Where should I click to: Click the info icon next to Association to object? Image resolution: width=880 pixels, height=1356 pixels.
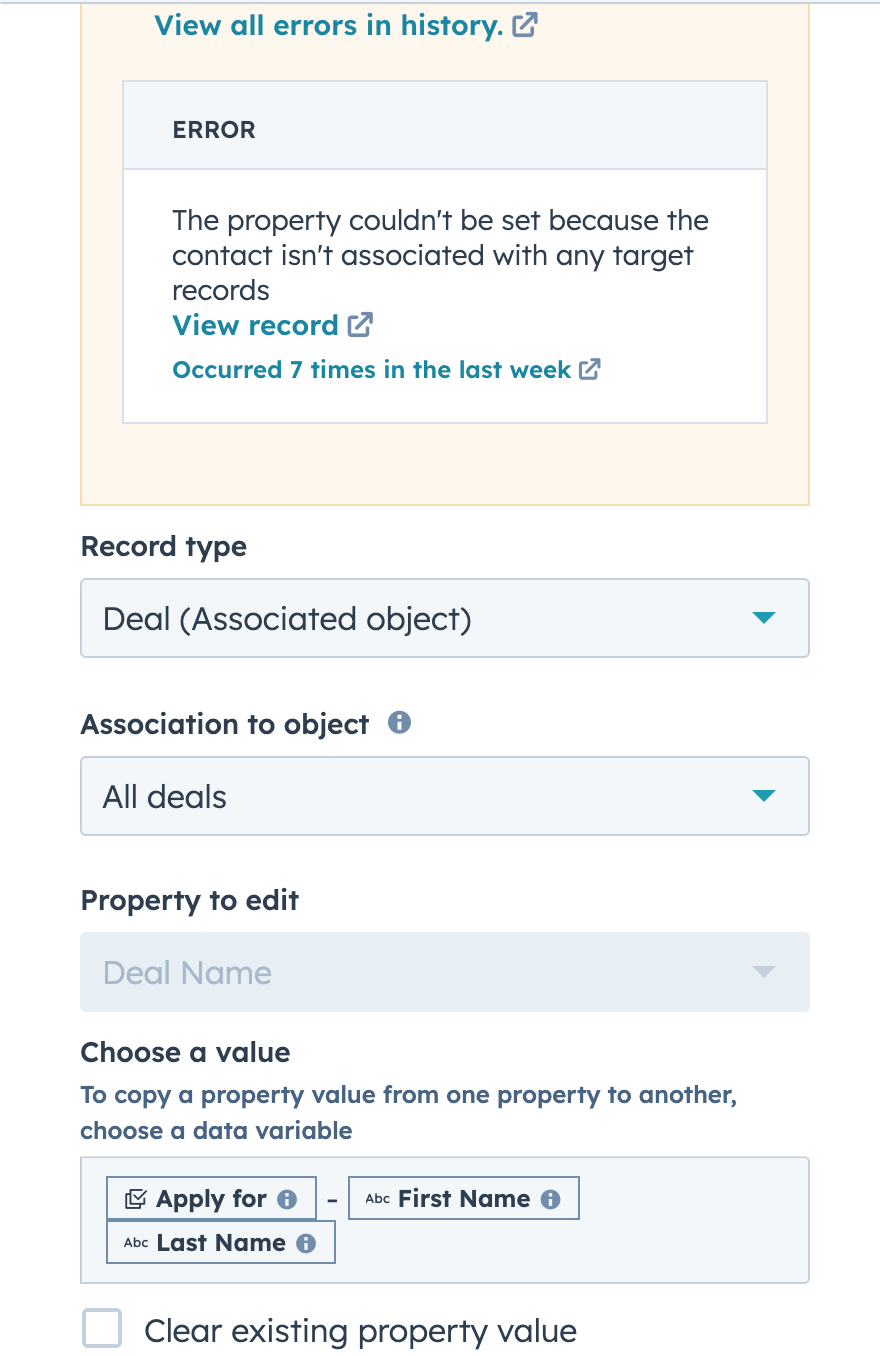[x=399, y=723]
